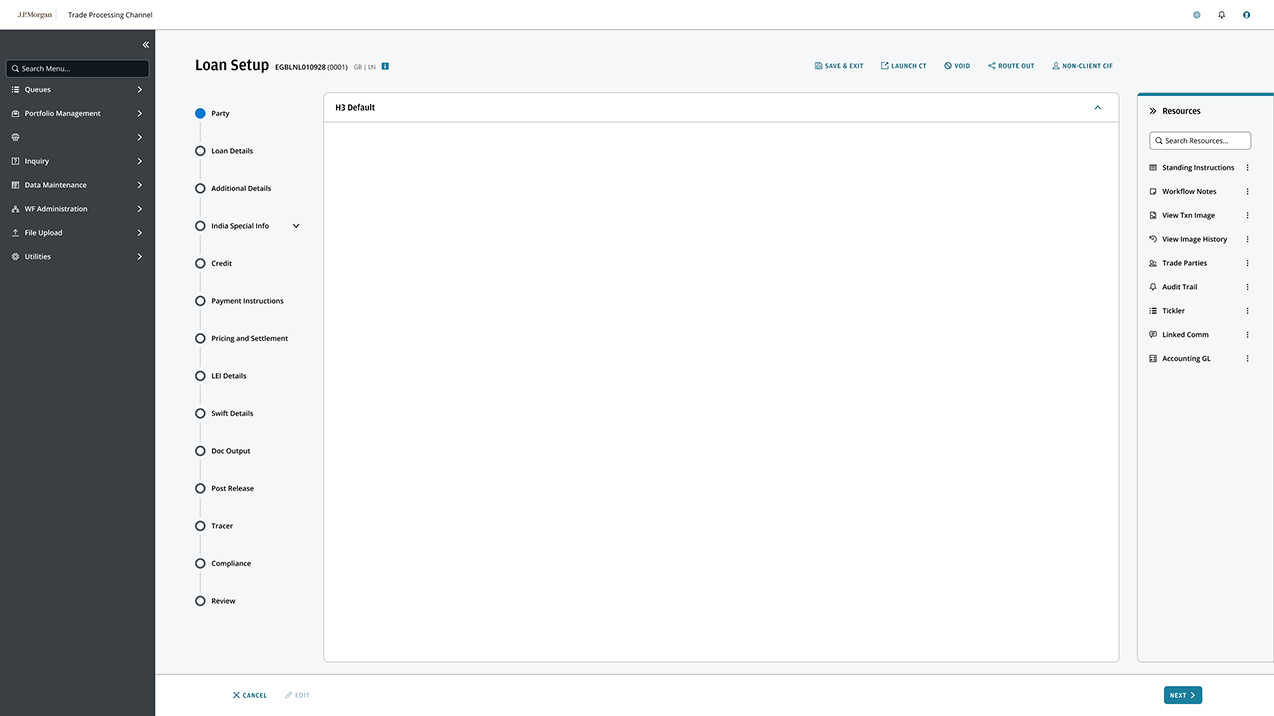Click the Accounting GL icon
This screenshot has width=1274, height=716.
tap(1153, 359)
